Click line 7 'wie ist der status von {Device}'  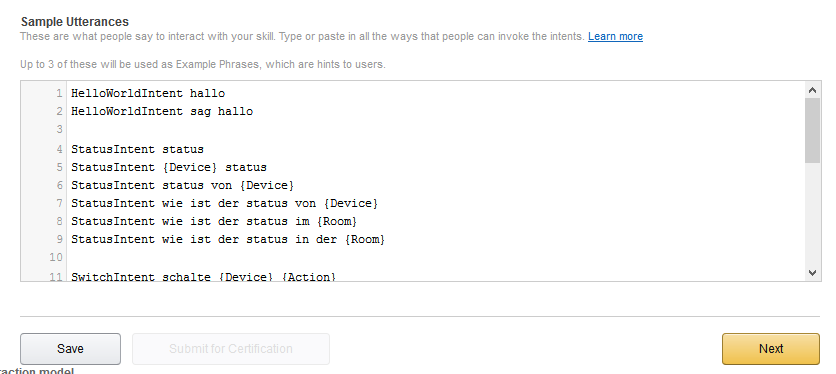224,203
